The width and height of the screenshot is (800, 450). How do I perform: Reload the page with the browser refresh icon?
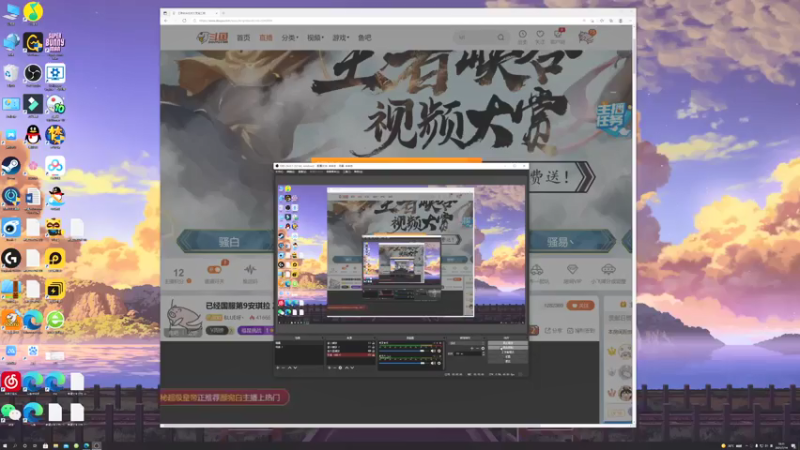tap(184, 20)
